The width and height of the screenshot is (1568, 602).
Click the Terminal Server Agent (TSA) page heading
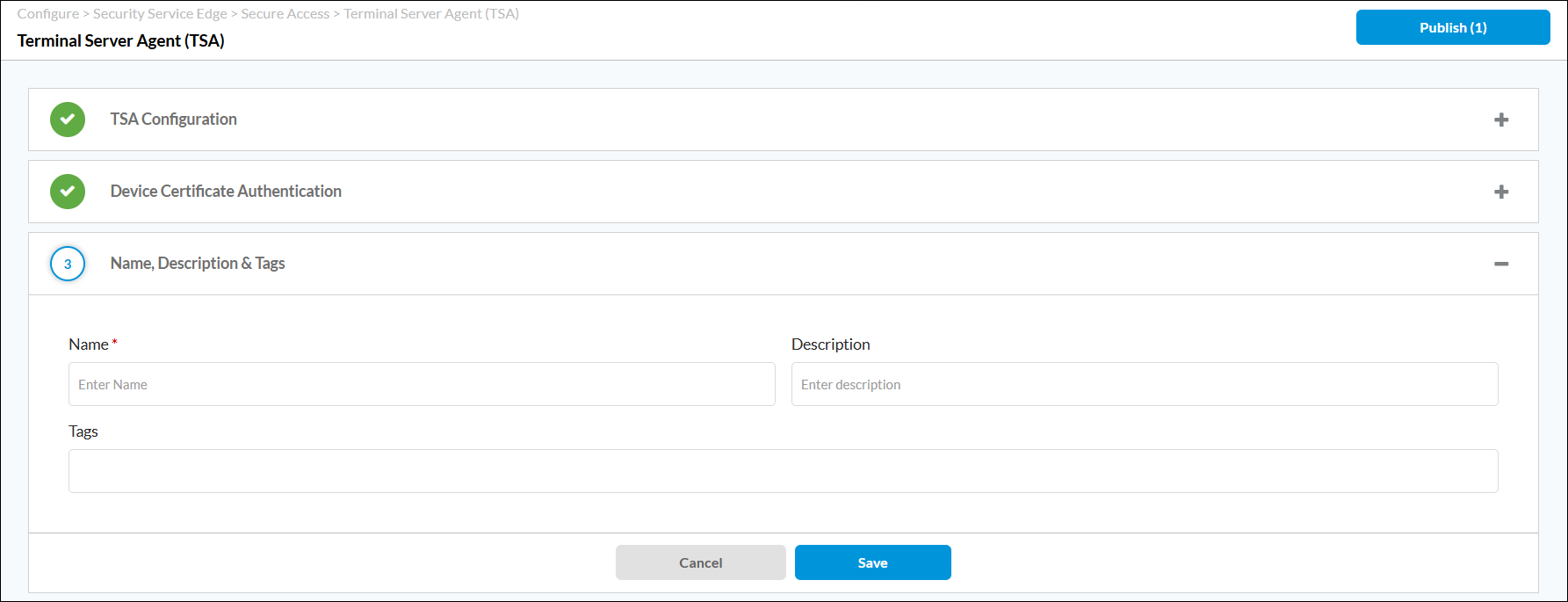point(121,40)
